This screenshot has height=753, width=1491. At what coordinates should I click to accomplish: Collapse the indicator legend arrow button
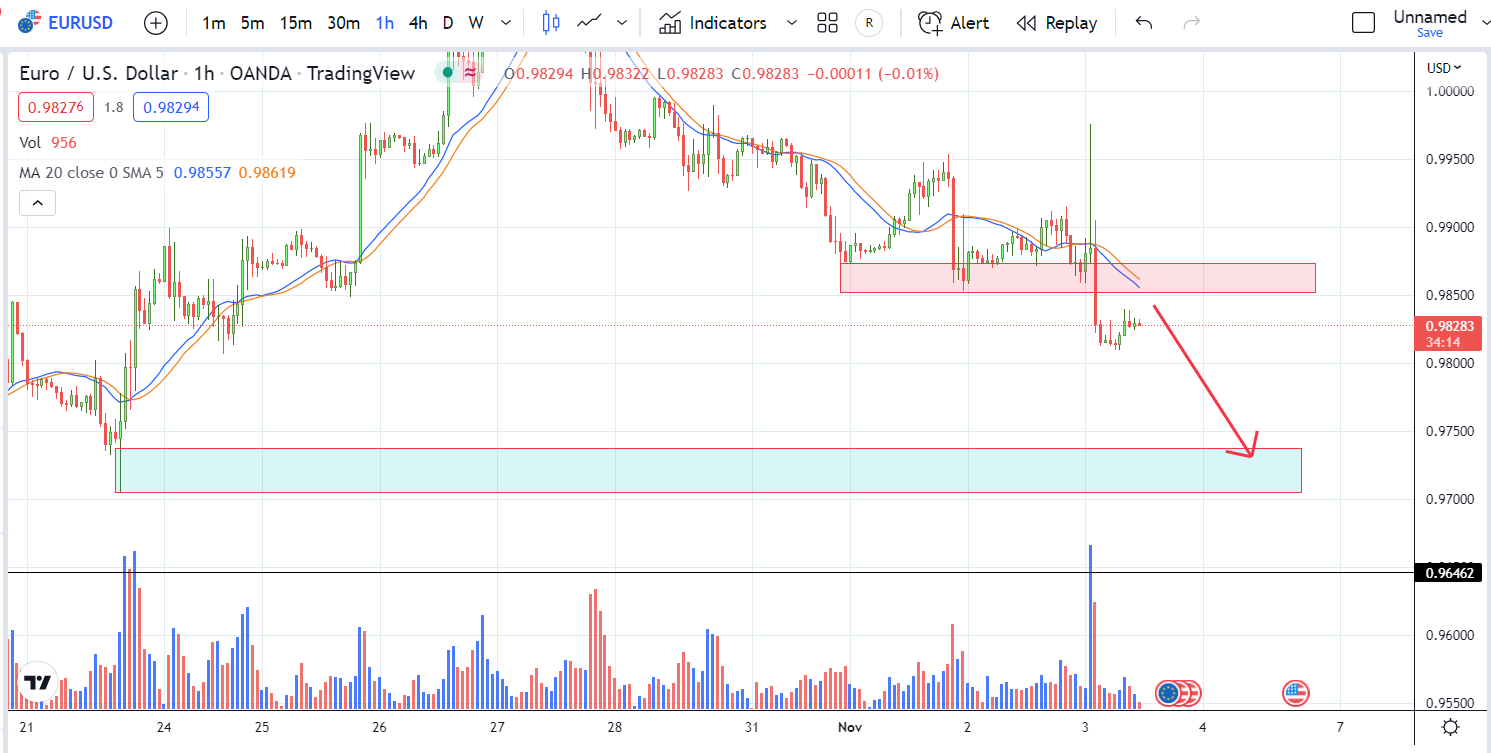click(37, 204)
